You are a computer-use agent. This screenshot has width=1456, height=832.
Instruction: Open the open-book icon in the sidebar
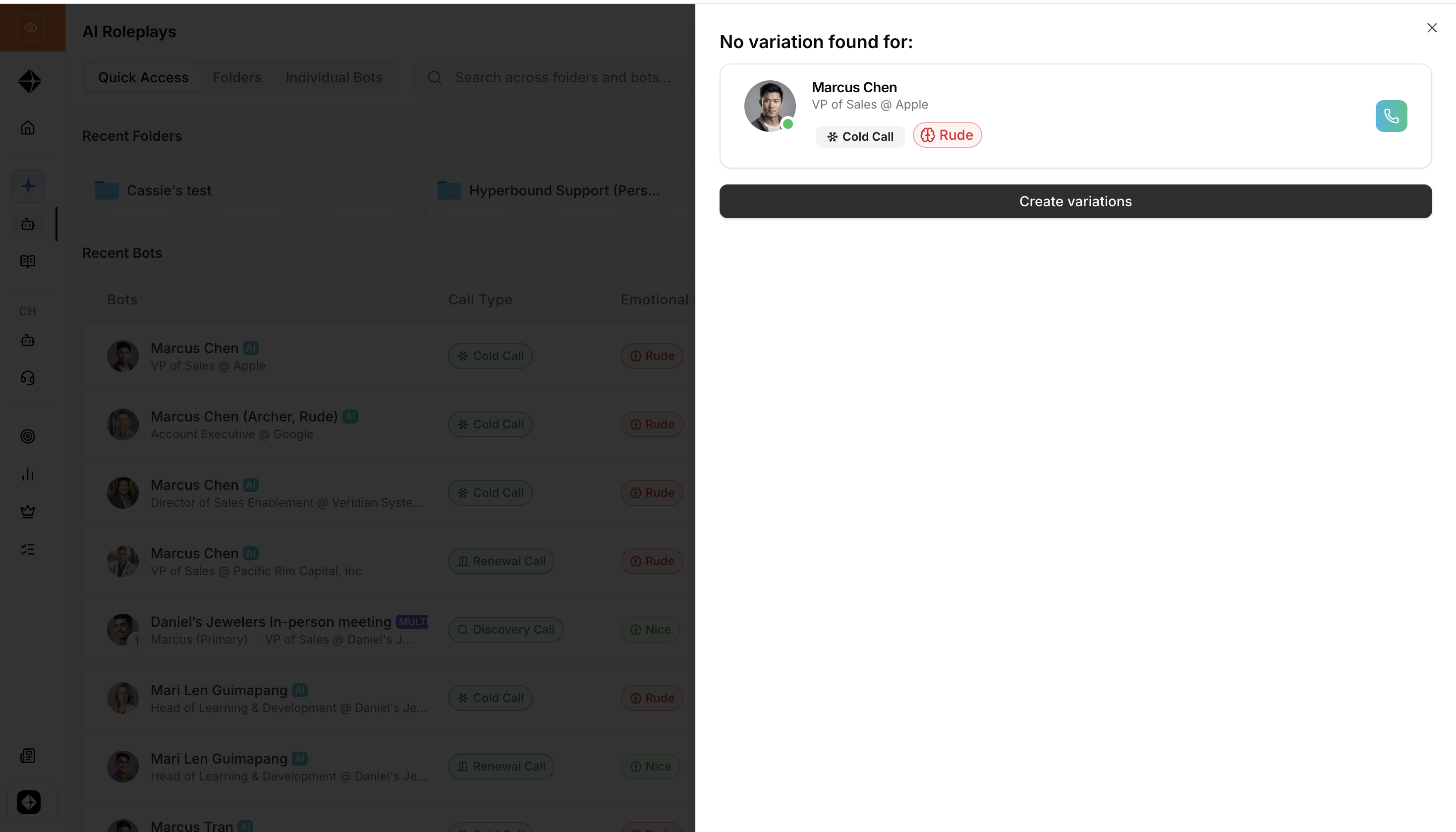27,262
